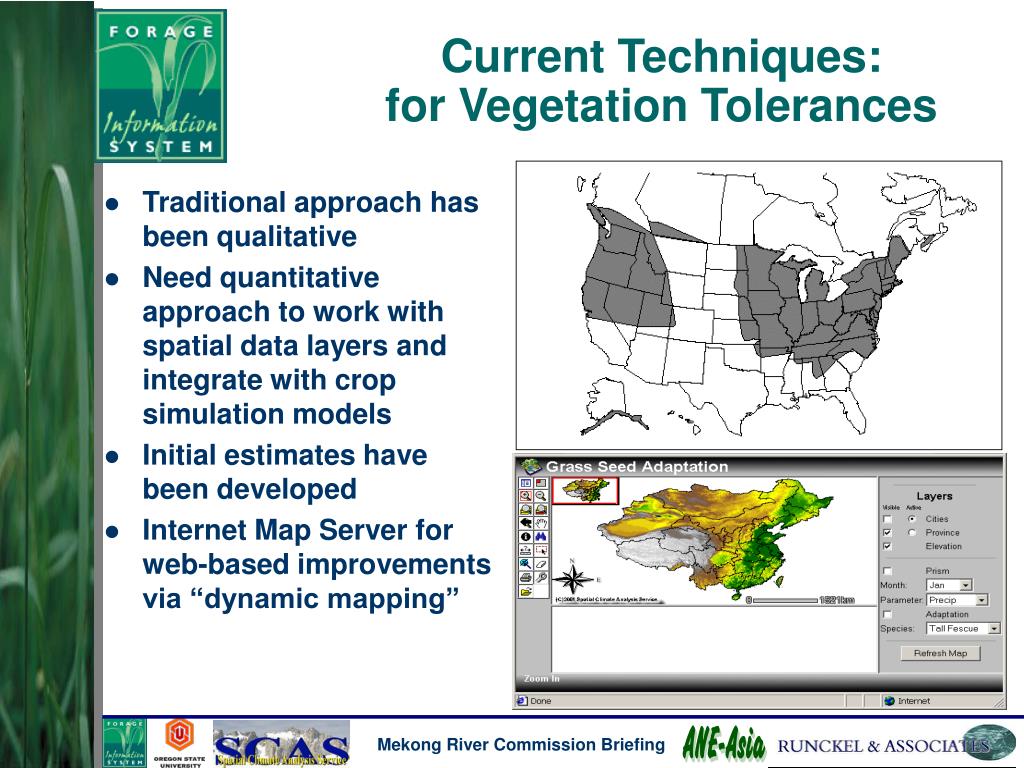Enable the Adaptation layer checkbox
The width and height of the screenshot is (1024, 768).
coord(887,615)
